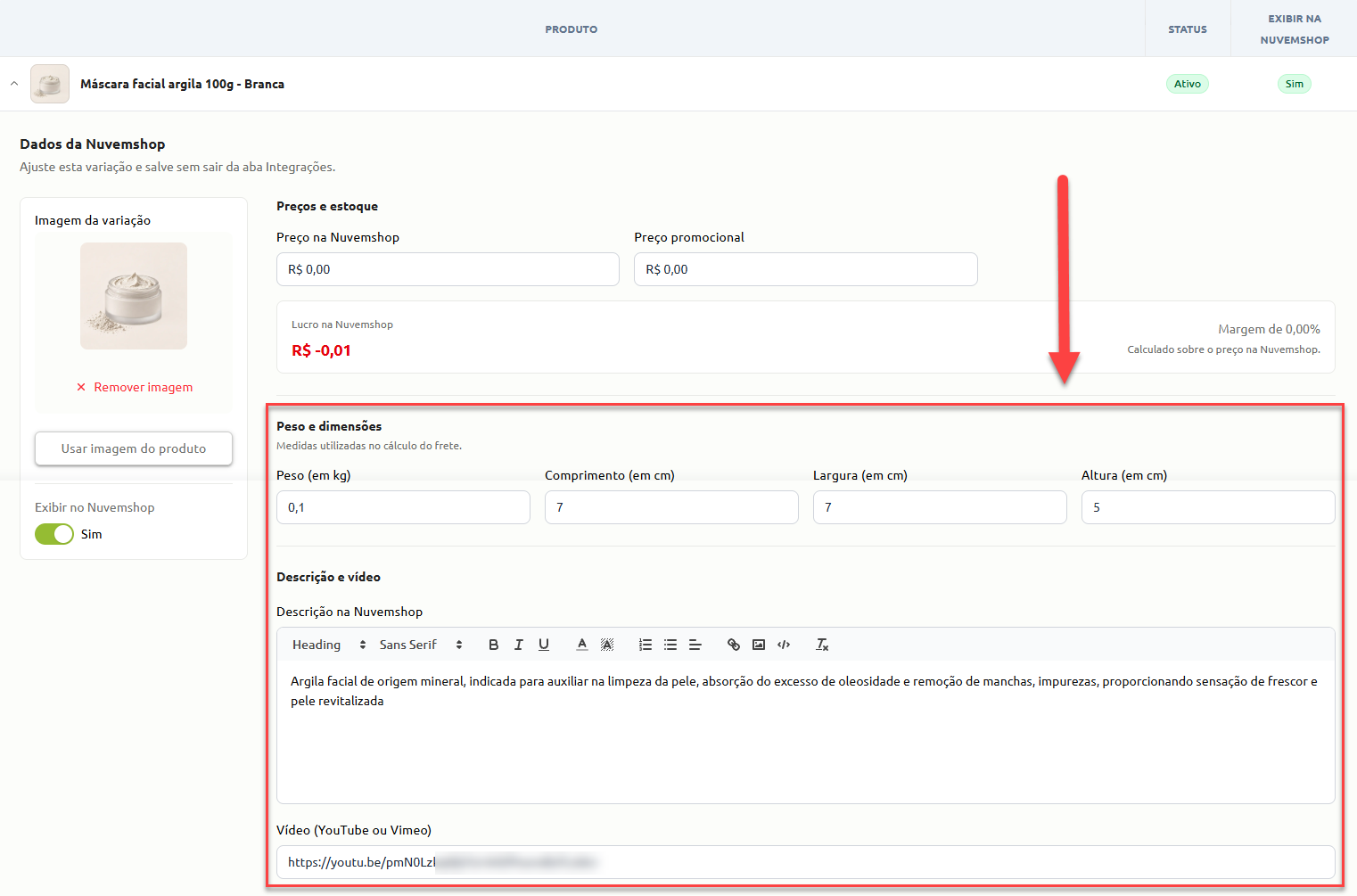Click the Vídeo YouTube ou Vimeo URL field
This screenshot has width=1357, height=896.
click(806, 862)
